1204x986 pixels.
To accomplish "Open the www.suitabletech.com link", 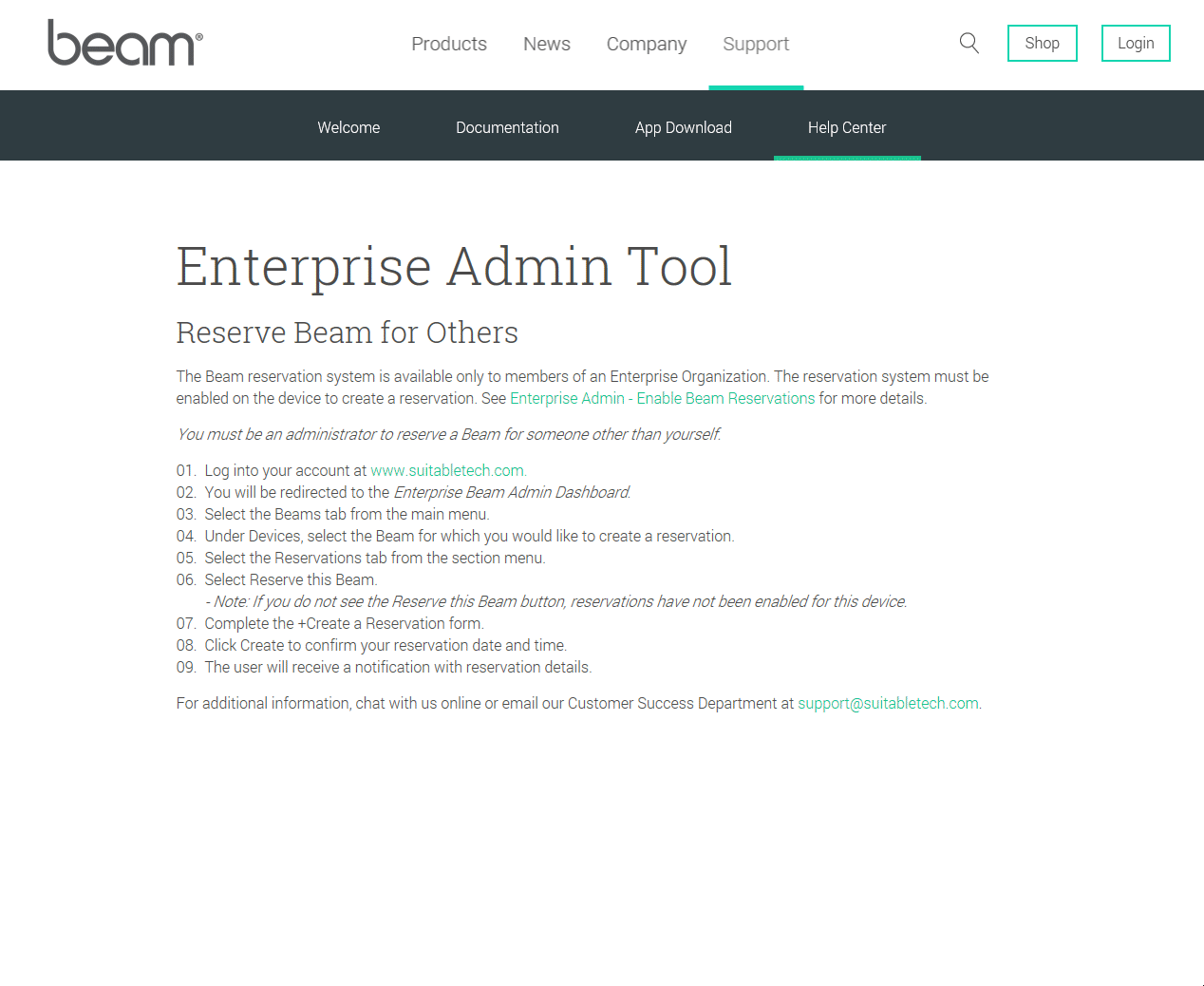I will [x=448, y=470].
